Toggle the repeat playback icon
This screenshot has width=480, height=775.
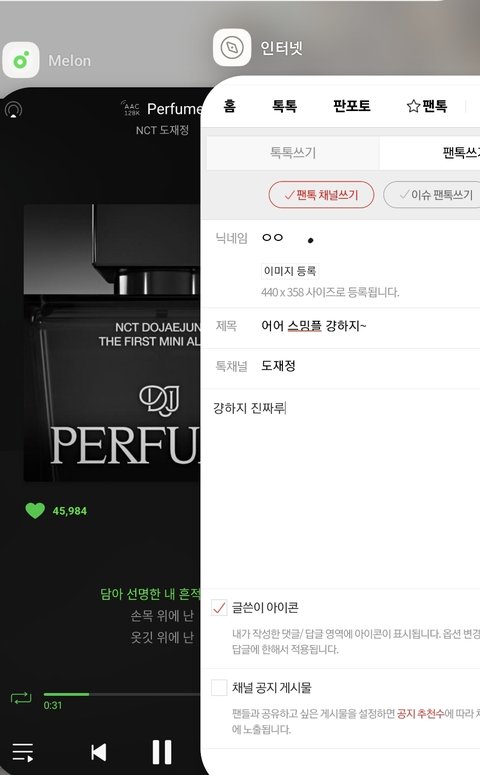(21, 698)
